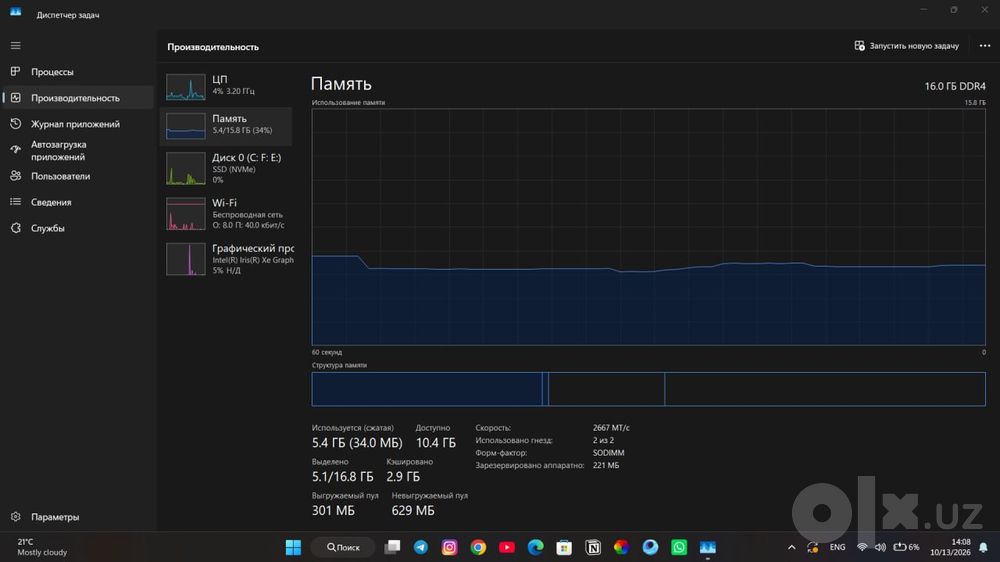Open Wi-Fi network tray icon
1000x562 pixels.
tap(862, 547)
